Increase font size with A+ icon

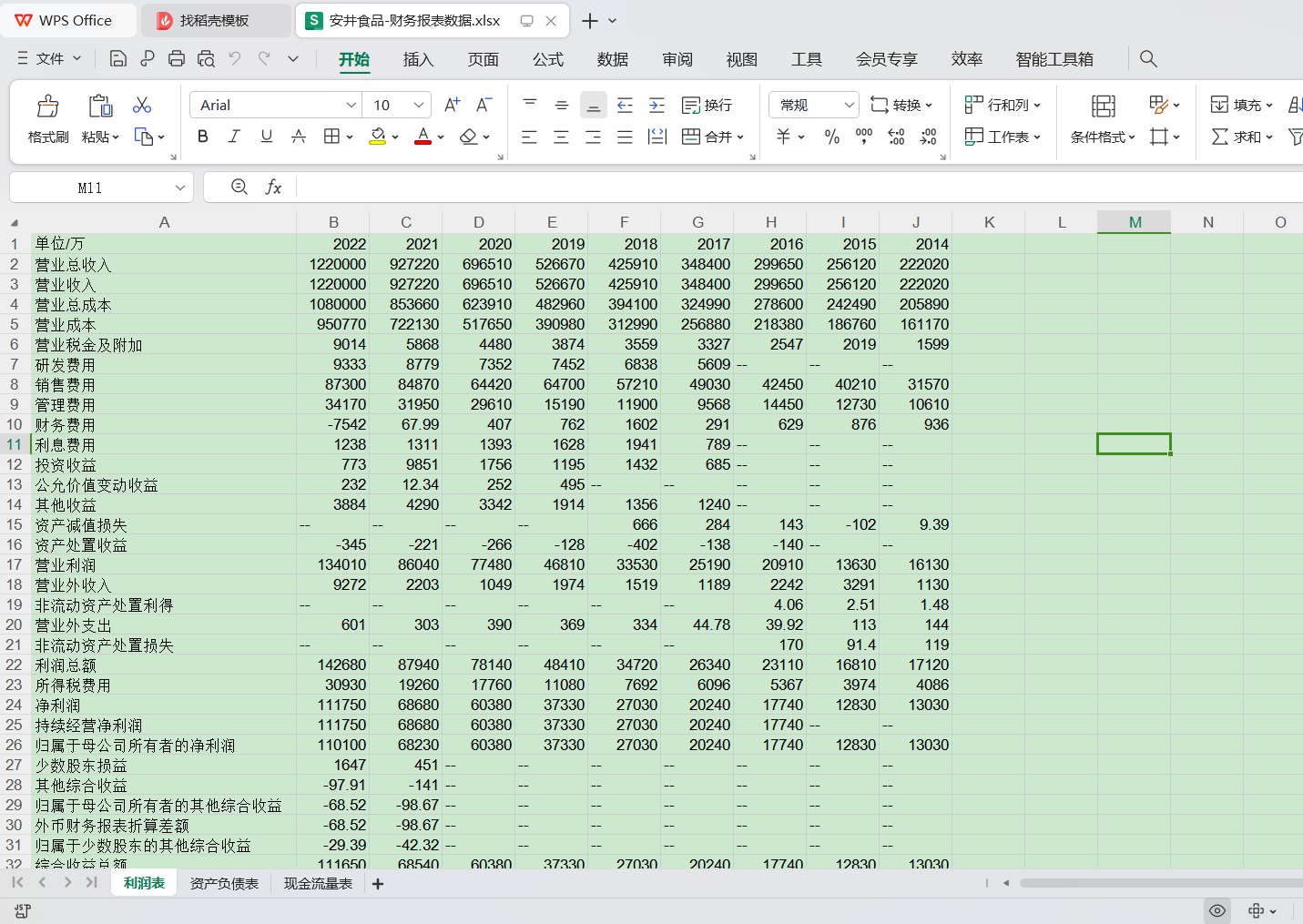pos(452,105)
